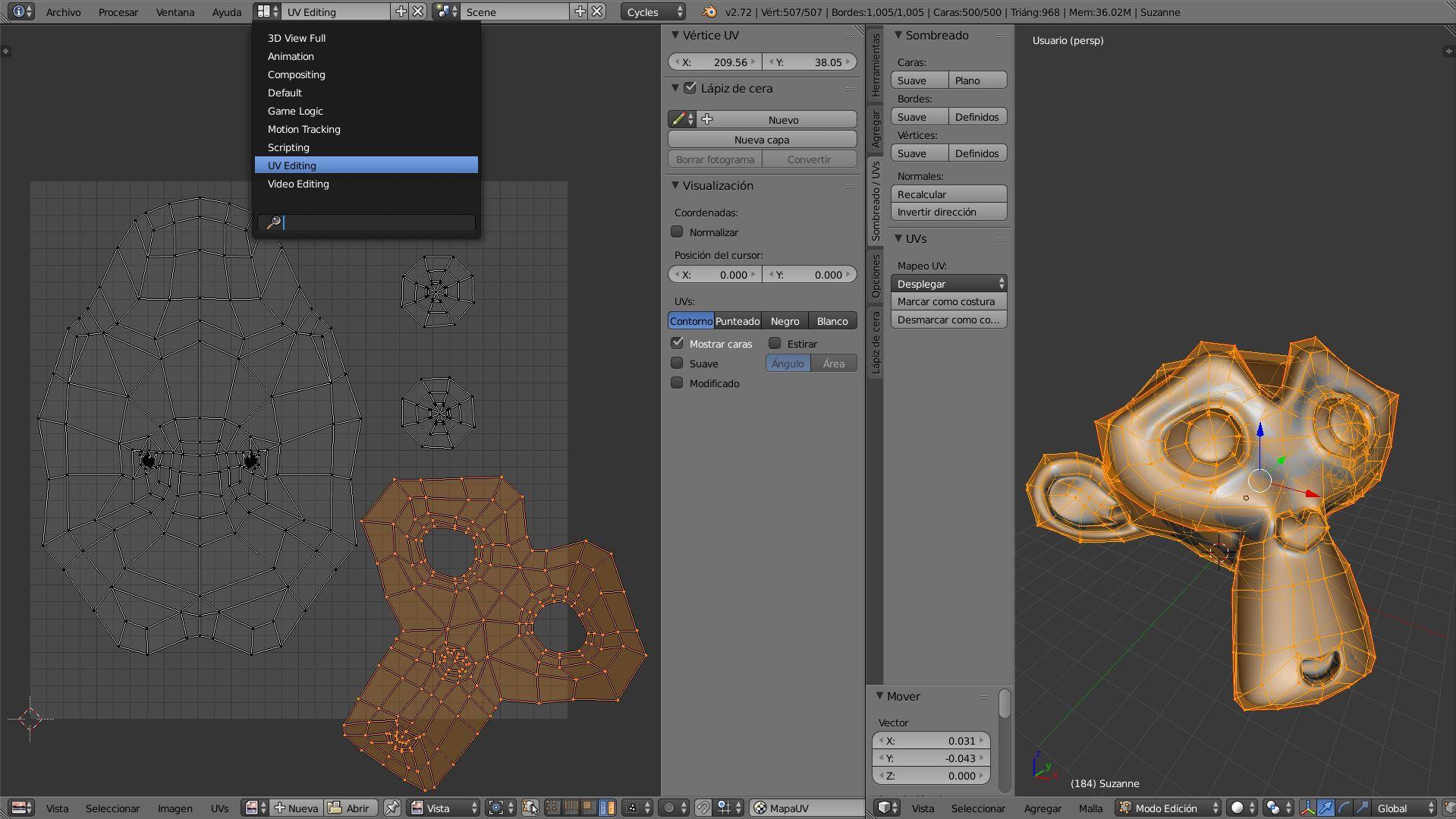Image resolution: width=1456 pixels, height=819 pixels.
Task: Collapse the Vértice UV panel
Action: click(675, 35)
